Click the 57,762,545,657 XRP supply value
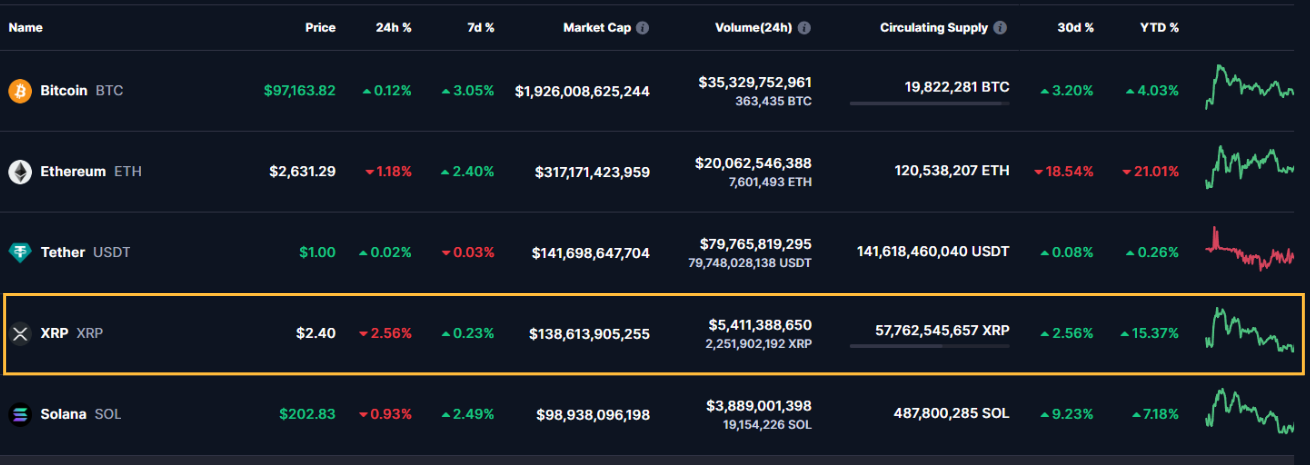The width and height of the screenshot is (1310, 465). (x=942, y=330)
